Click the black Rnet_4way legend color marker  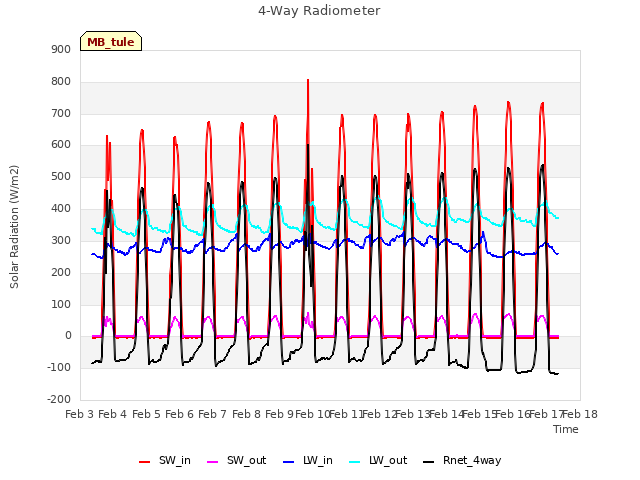click(429, 462)
